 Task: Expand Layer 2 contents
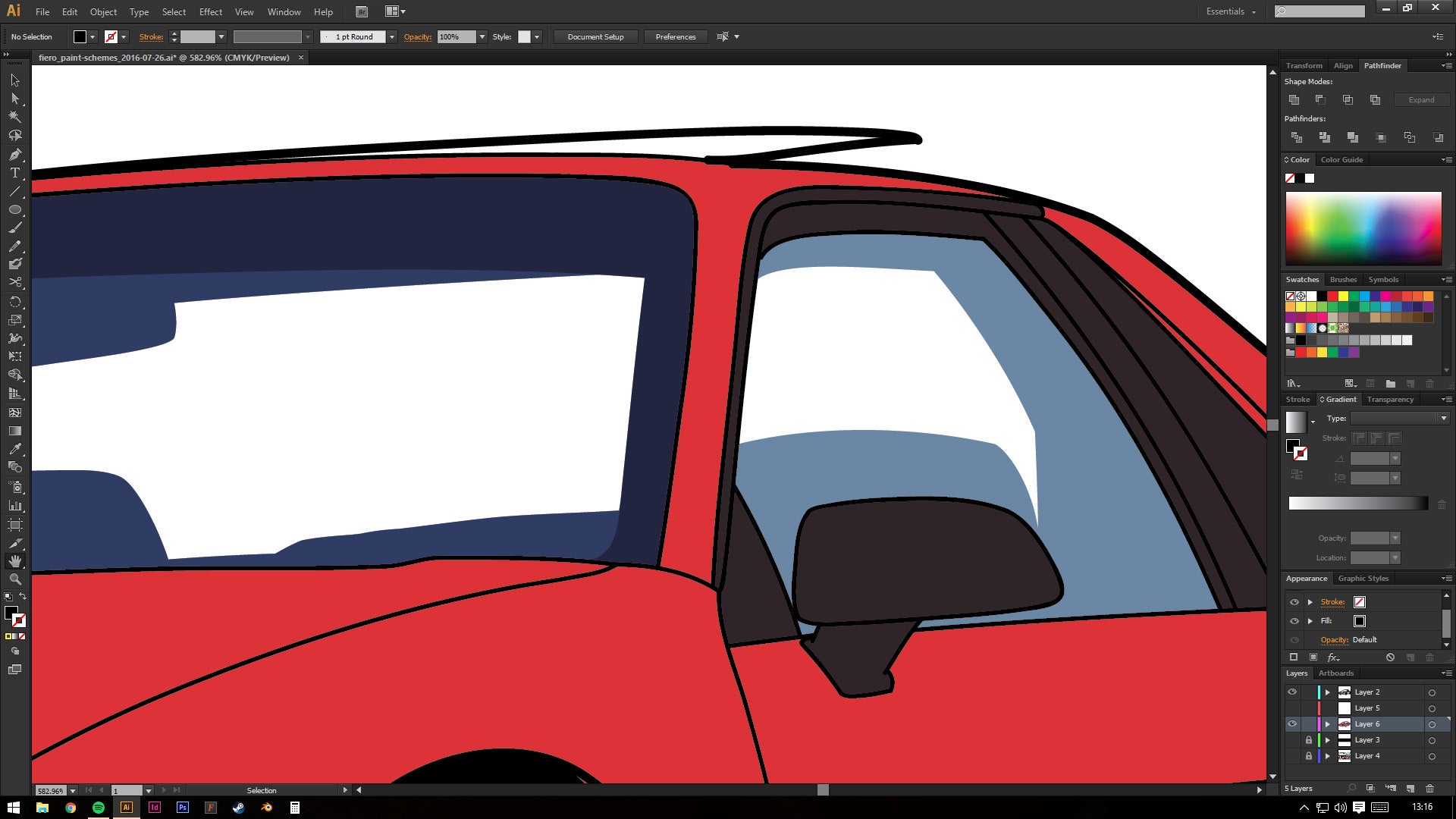tap(1327, 692)
